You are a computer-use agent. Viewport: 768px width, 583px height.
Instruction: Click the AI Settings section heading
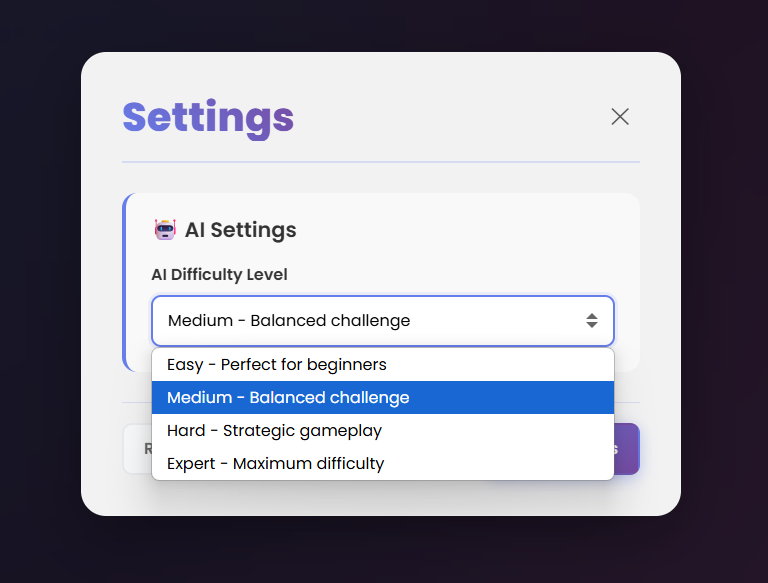pyautogui.click(x=240, y=230)
